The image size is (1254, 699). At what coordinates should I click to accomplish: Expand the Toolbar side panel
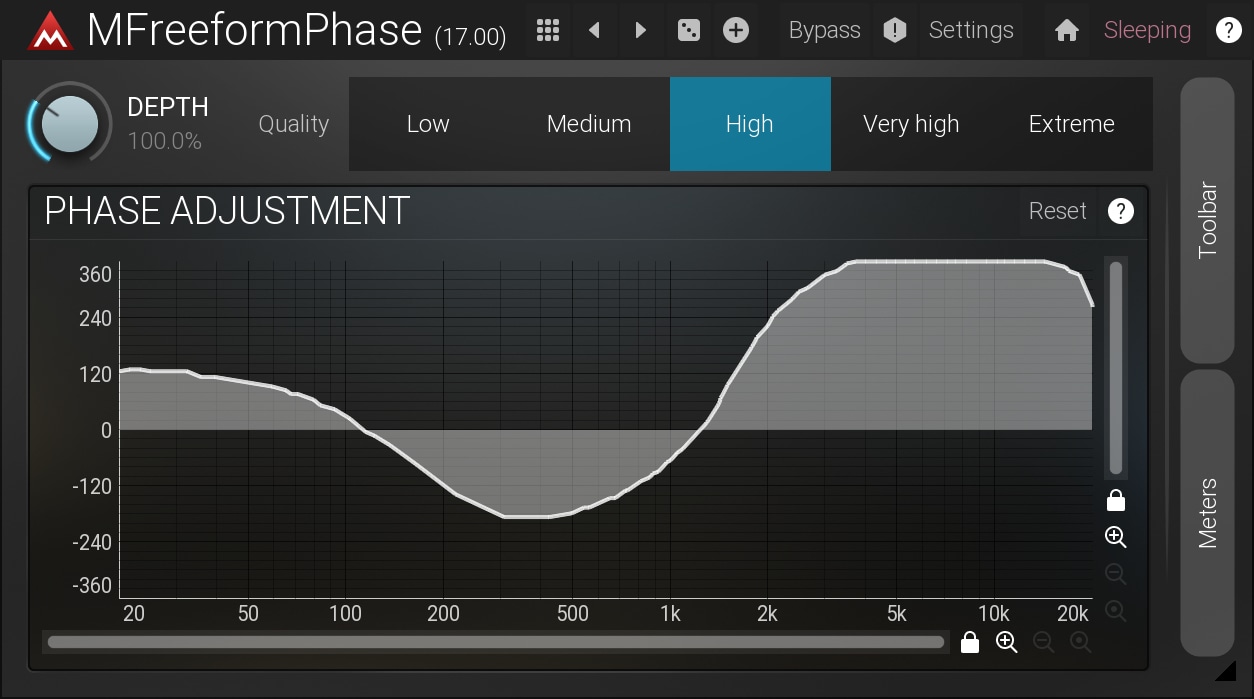pos(1207,220)
